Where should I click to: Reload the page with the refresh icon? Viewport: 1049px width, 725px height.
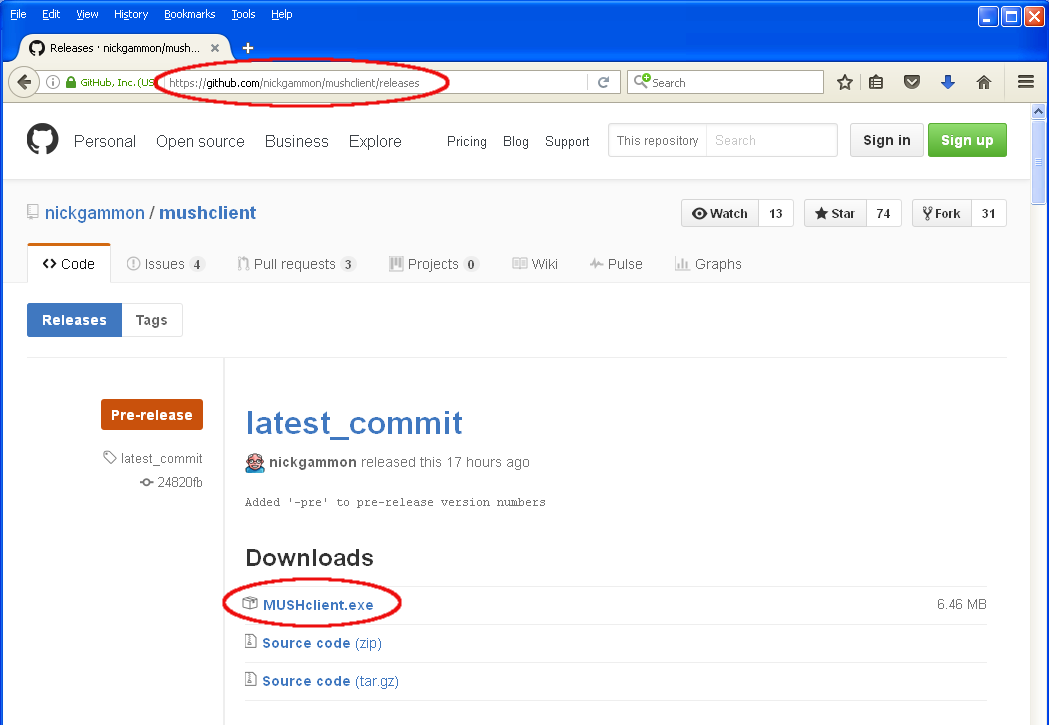pos(603,82)
